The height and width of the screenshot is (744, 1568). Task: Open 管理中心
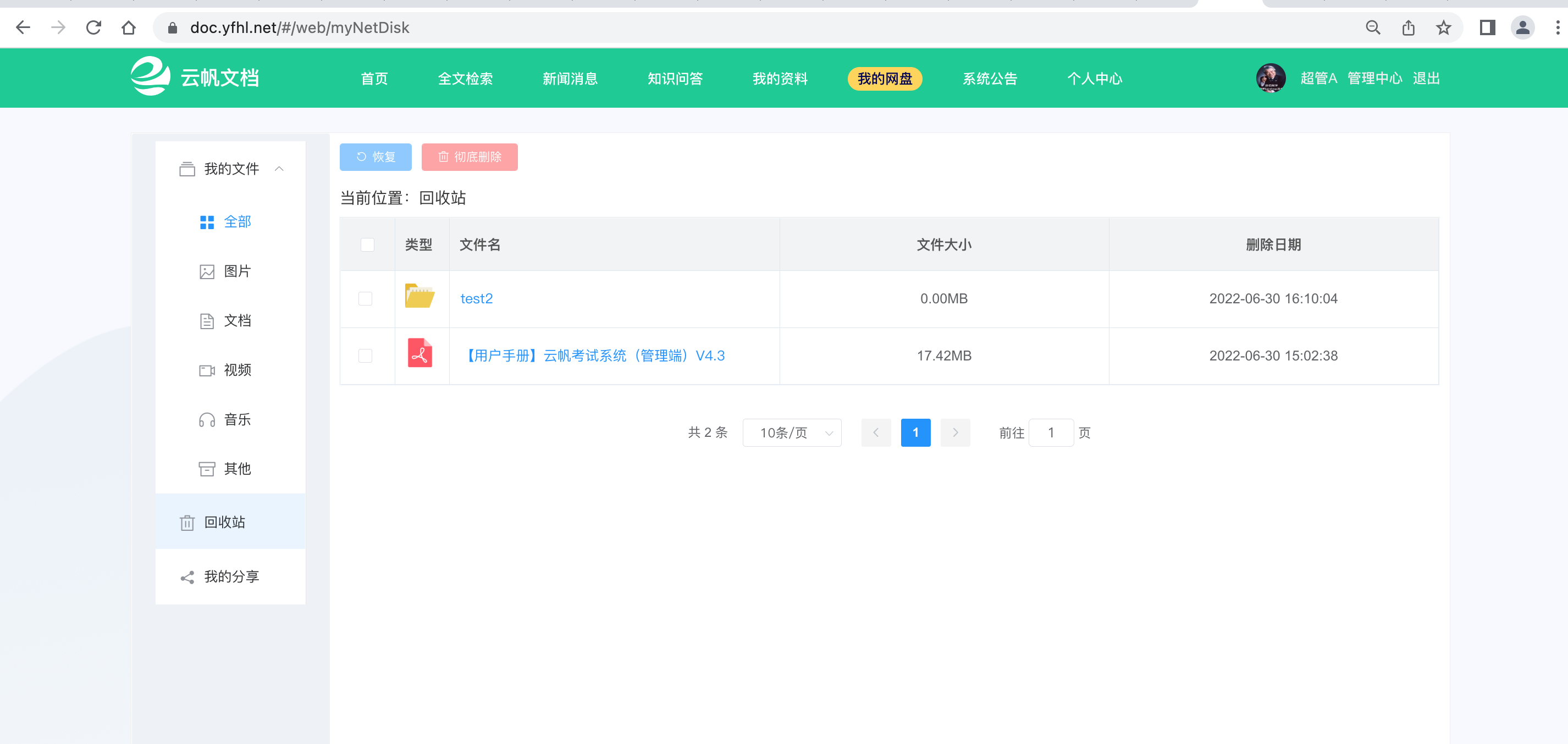coord(1374,78)
